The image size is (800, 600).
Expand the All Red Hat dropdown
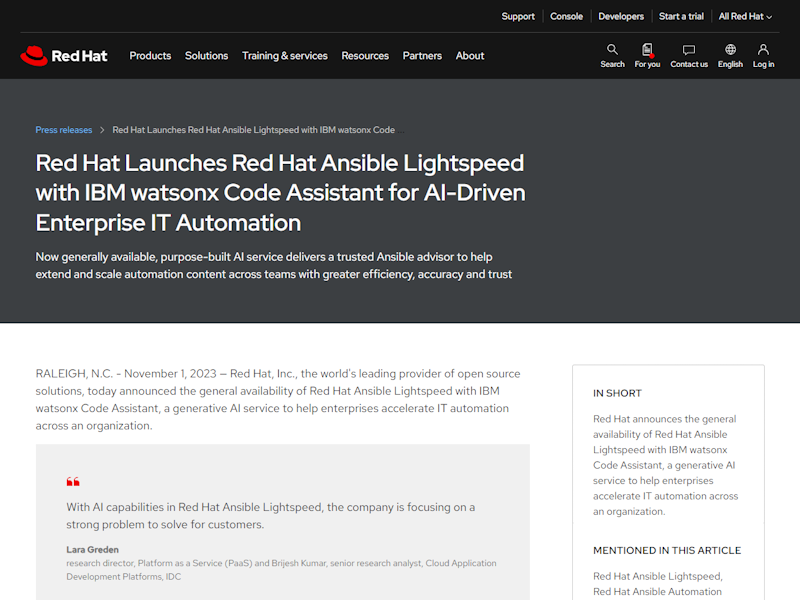(x=744, y=16)
